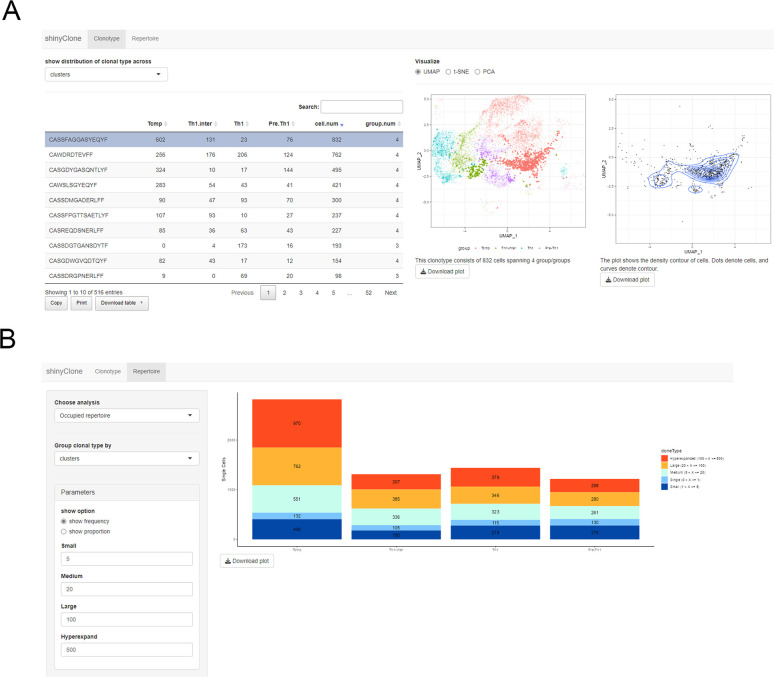Select the CASGDWGVQDTQYF clonotype row
Screen dimensions: 774x677
(224, 261)
